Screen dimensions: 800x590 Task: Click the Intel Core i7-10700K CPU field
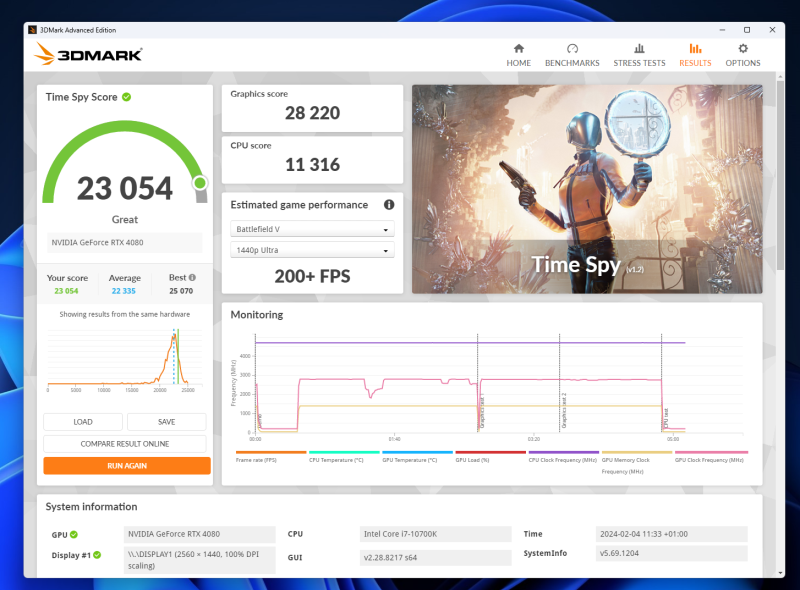pyautogui.click(x=435, y=534)
